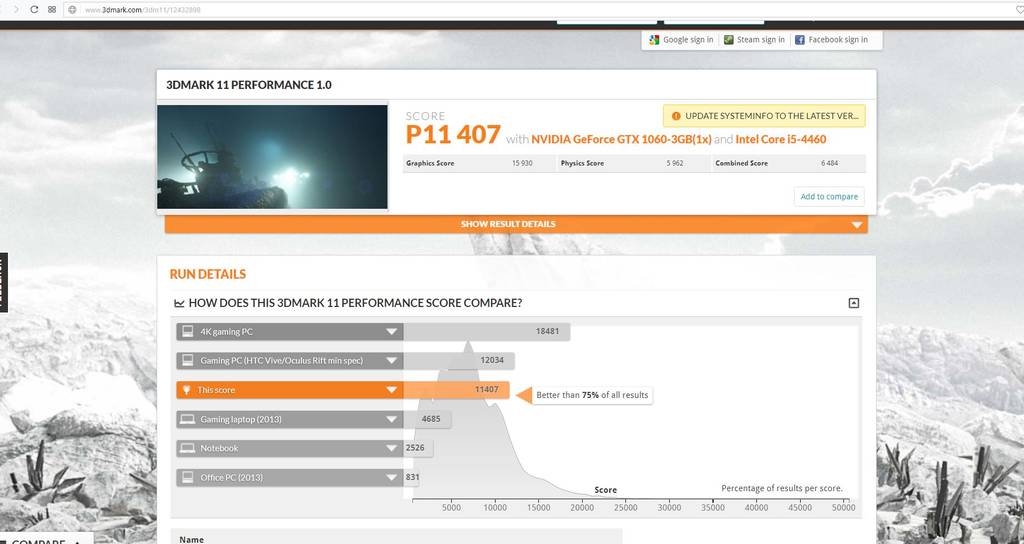Click the Update SystemInfo warning banner

point(764,116)
